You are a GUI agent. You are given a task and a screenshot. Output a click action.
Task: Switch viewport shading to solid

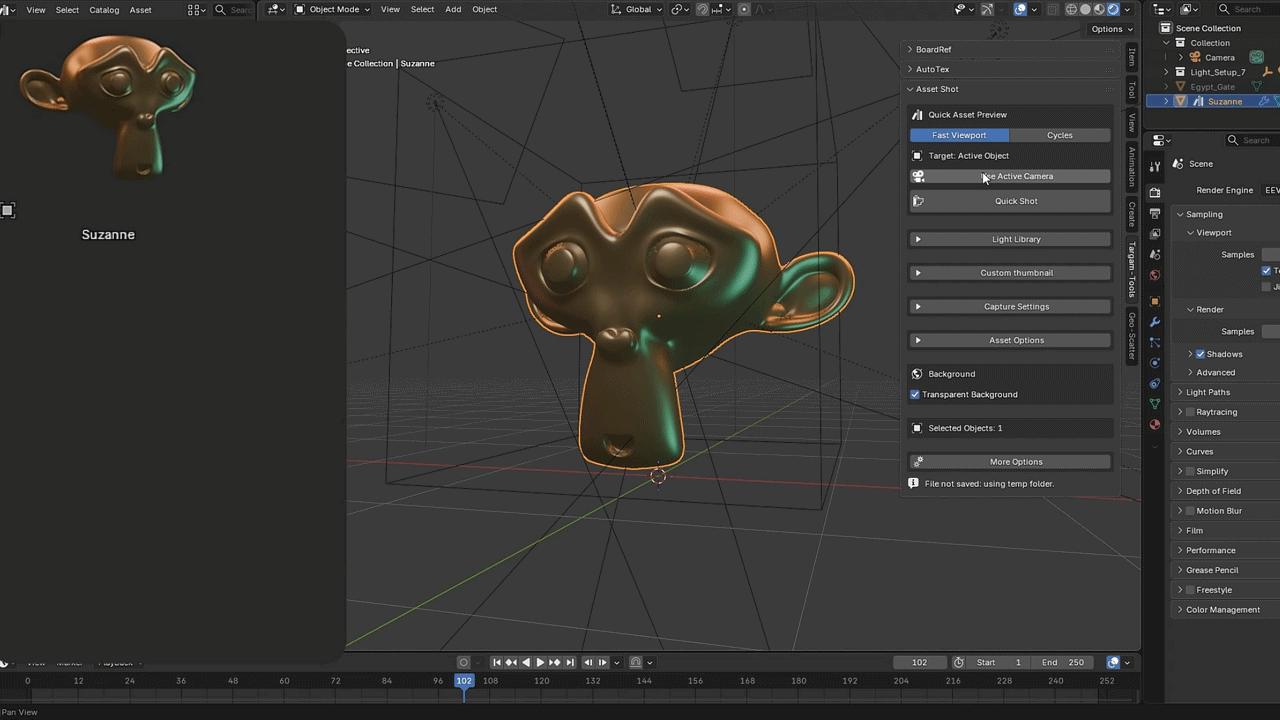(1085, 9)
